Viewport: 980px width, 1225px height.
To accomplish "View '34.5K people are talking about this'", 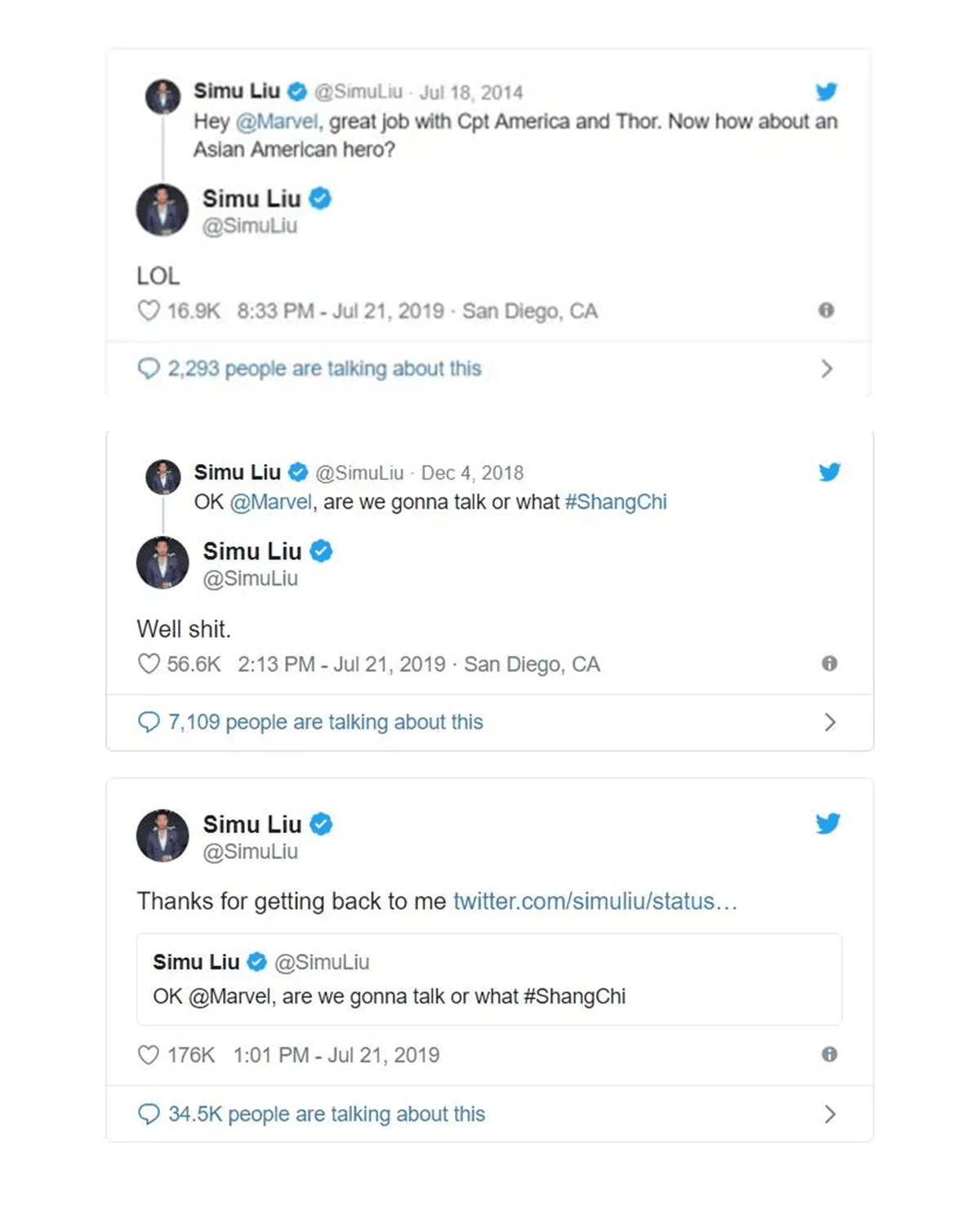I will point(326,1114).
